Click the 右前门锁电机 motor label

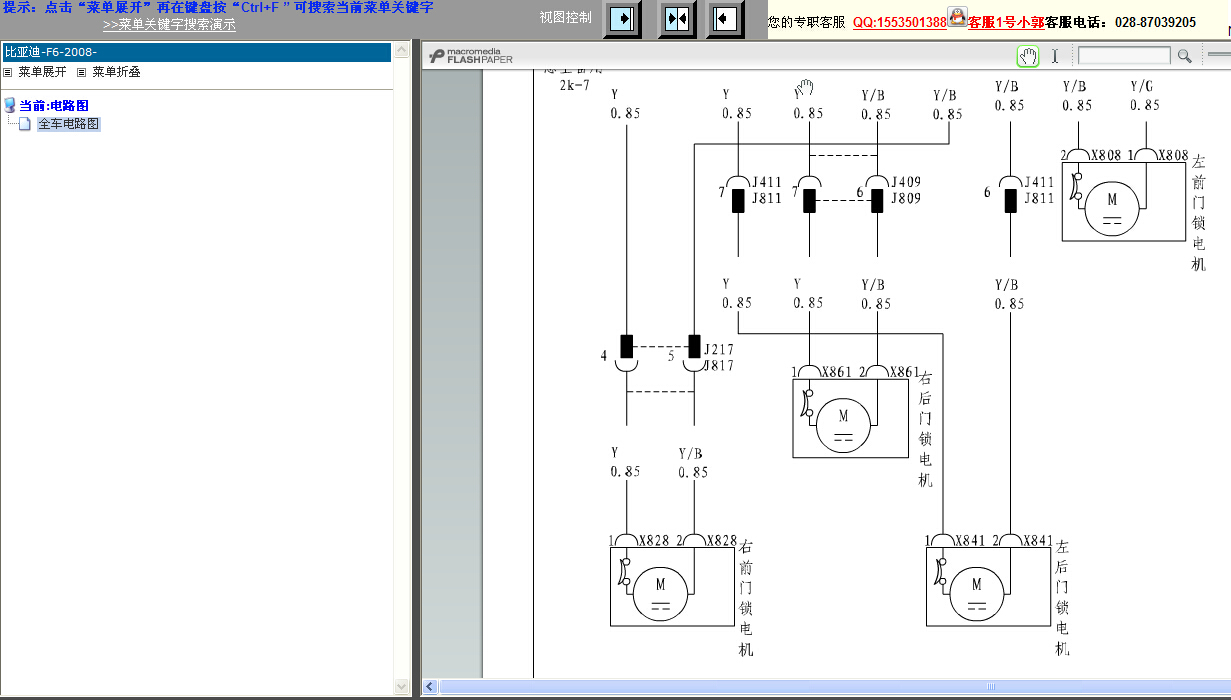click(x=746, y=598)
